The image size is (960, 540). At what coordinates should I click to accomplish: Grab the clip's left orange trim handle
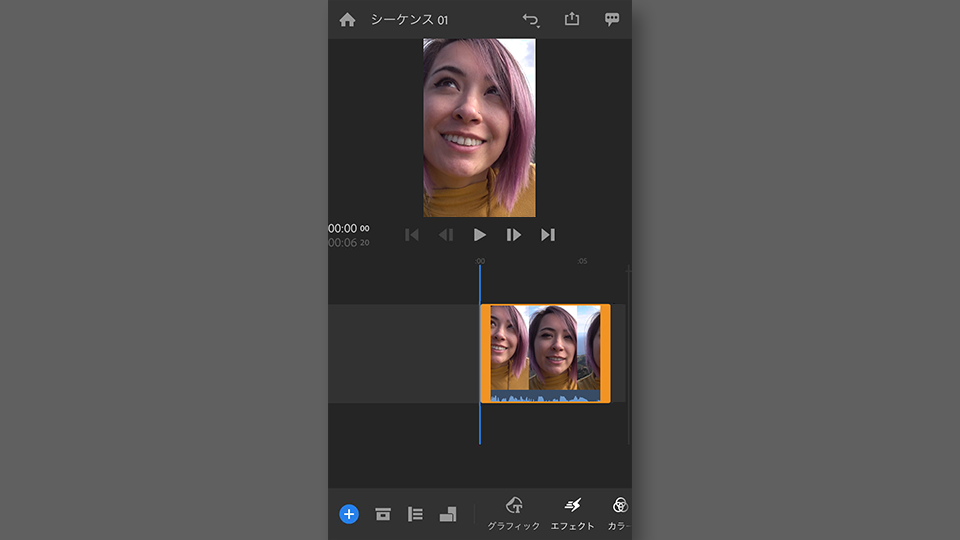486,353
